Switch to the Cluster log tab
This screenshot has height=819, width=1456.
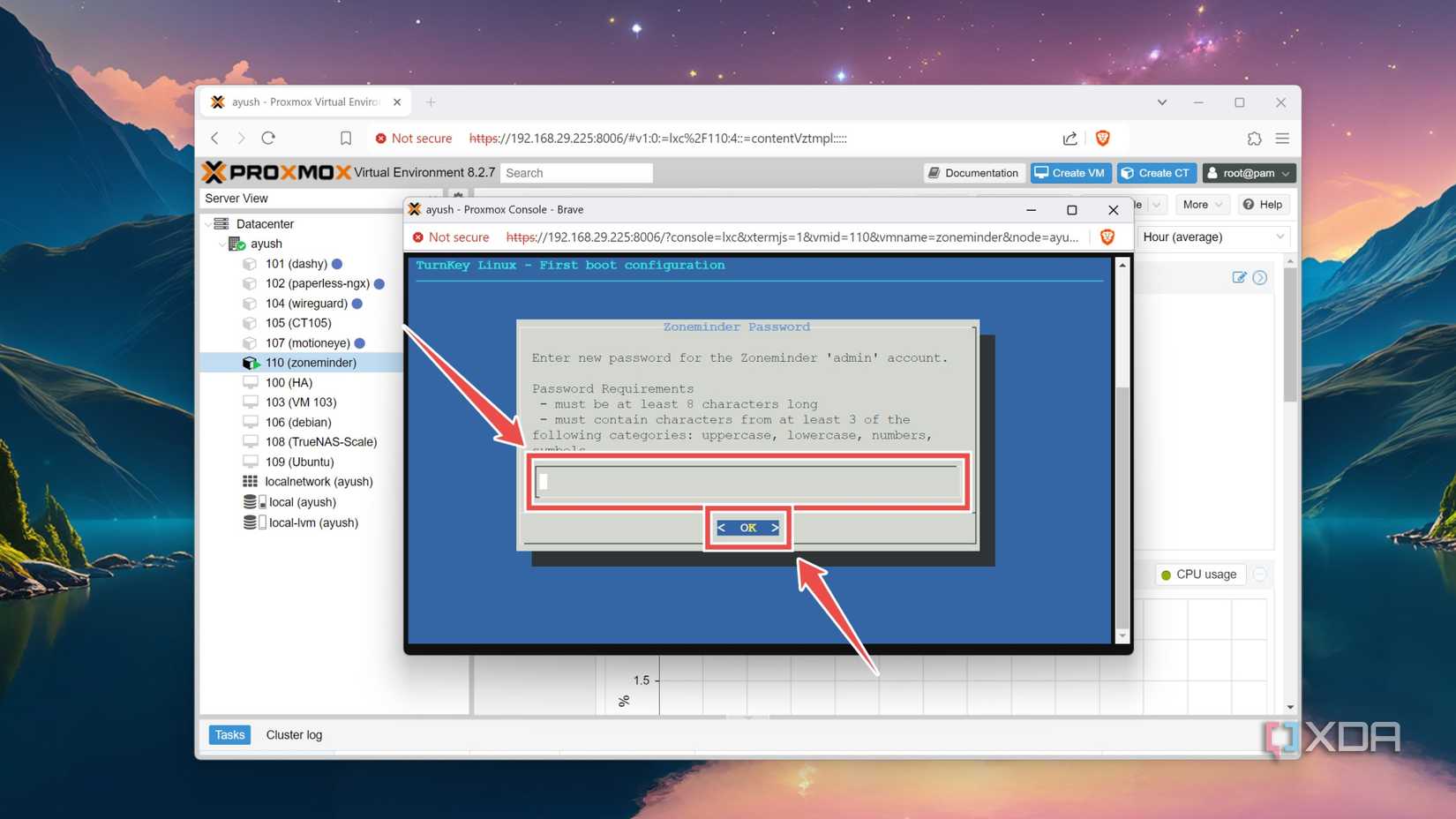[x=294, y=735]
